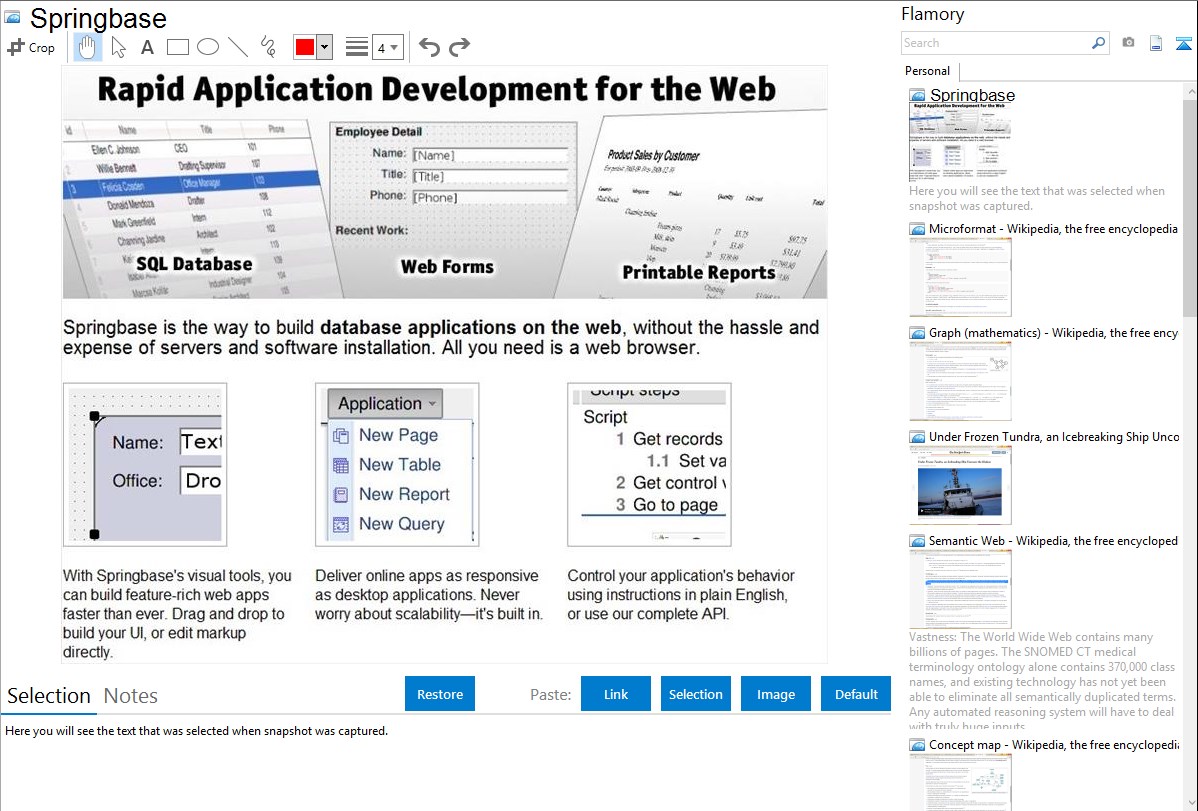
Task: Click the camera capture icon
Action: point(1128,43)
